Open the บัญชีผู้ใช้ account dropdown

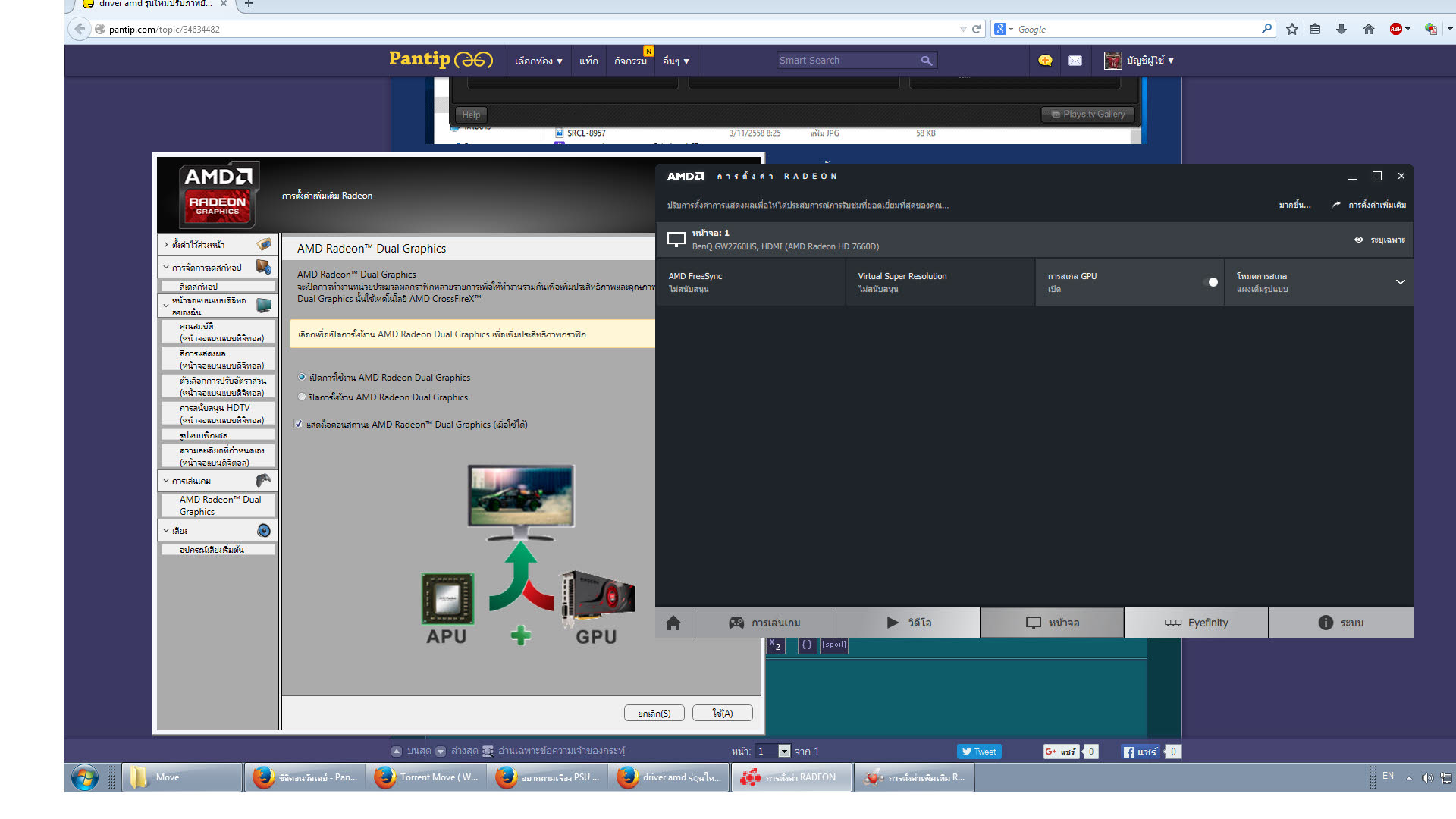coord(1150,61)
